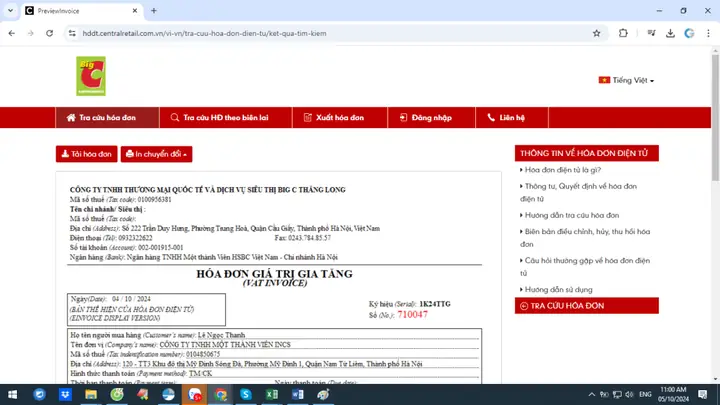This screenshot has height=405, width=720.
Task: Open site information icon in address bar
Action: coord(72,33)
